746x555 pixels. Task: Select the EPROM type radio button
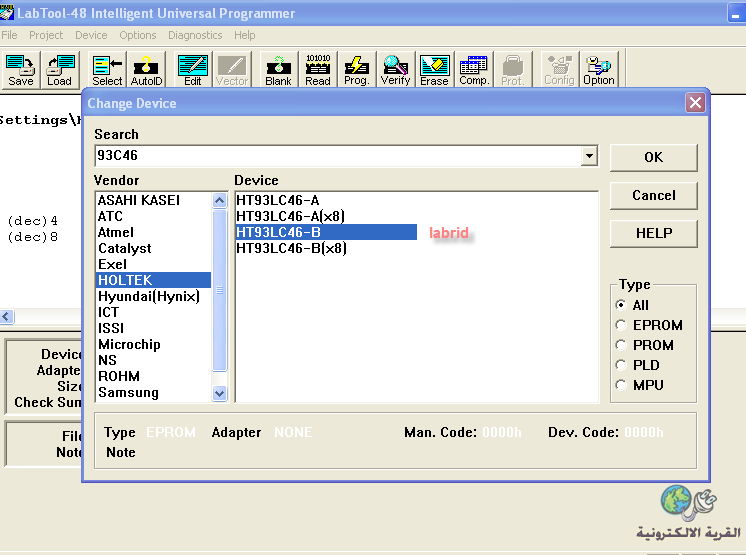(621, 325)
